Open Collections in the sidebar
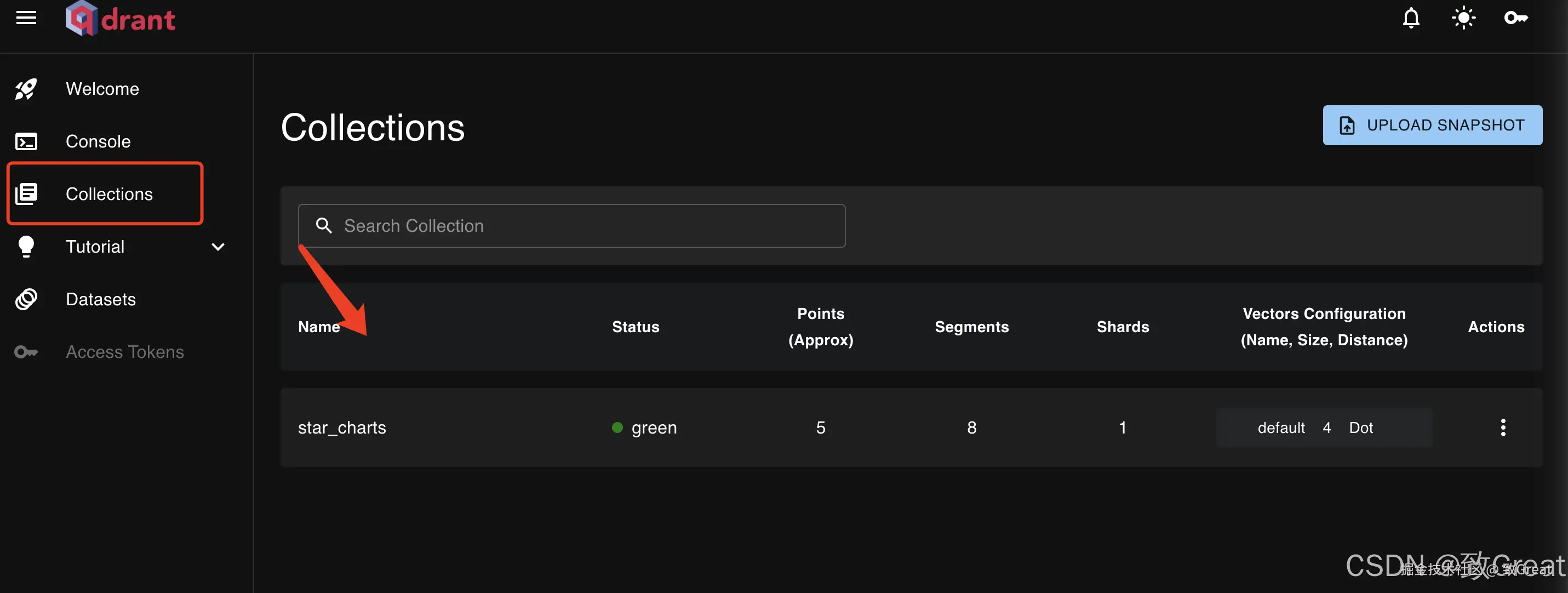This screenshot has height=593, width=1568. tap(109, 194)
